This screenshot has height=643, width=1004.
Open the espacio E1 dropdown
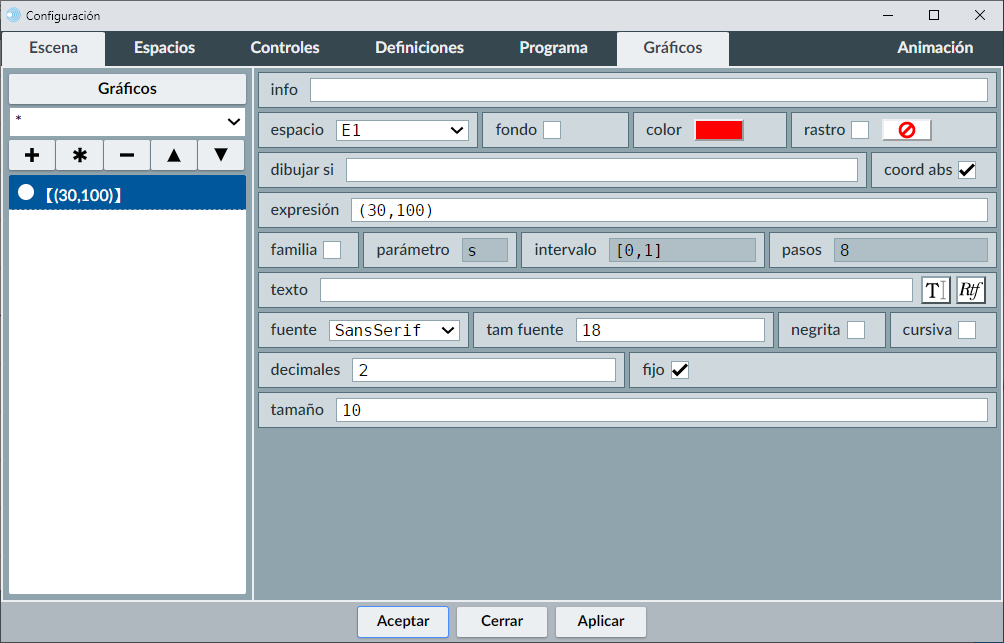(402, 130)
